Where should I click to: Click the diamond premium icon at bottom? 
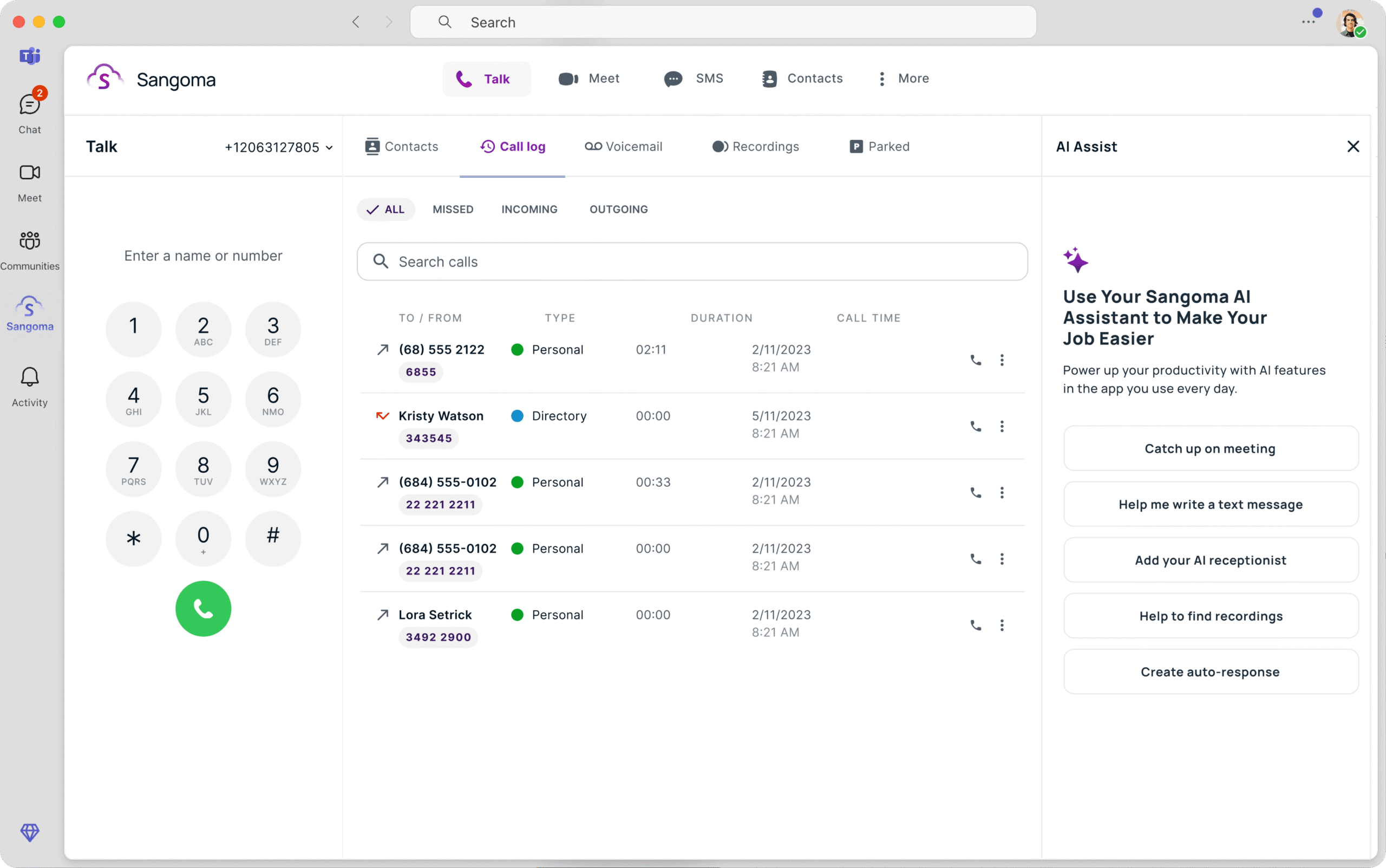pos(30,832)
